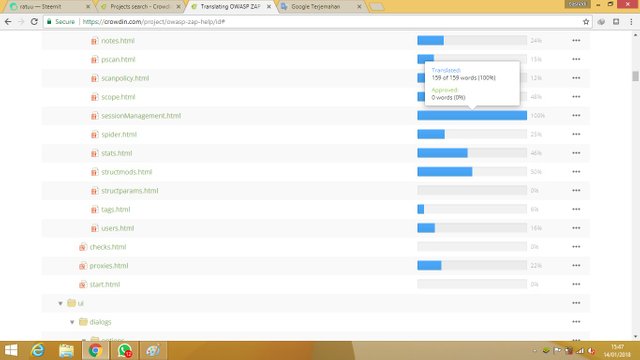This screenshot has height=360, width=640.
Task: Open the three-dot menu for users.html
Action: pos(576,228)
